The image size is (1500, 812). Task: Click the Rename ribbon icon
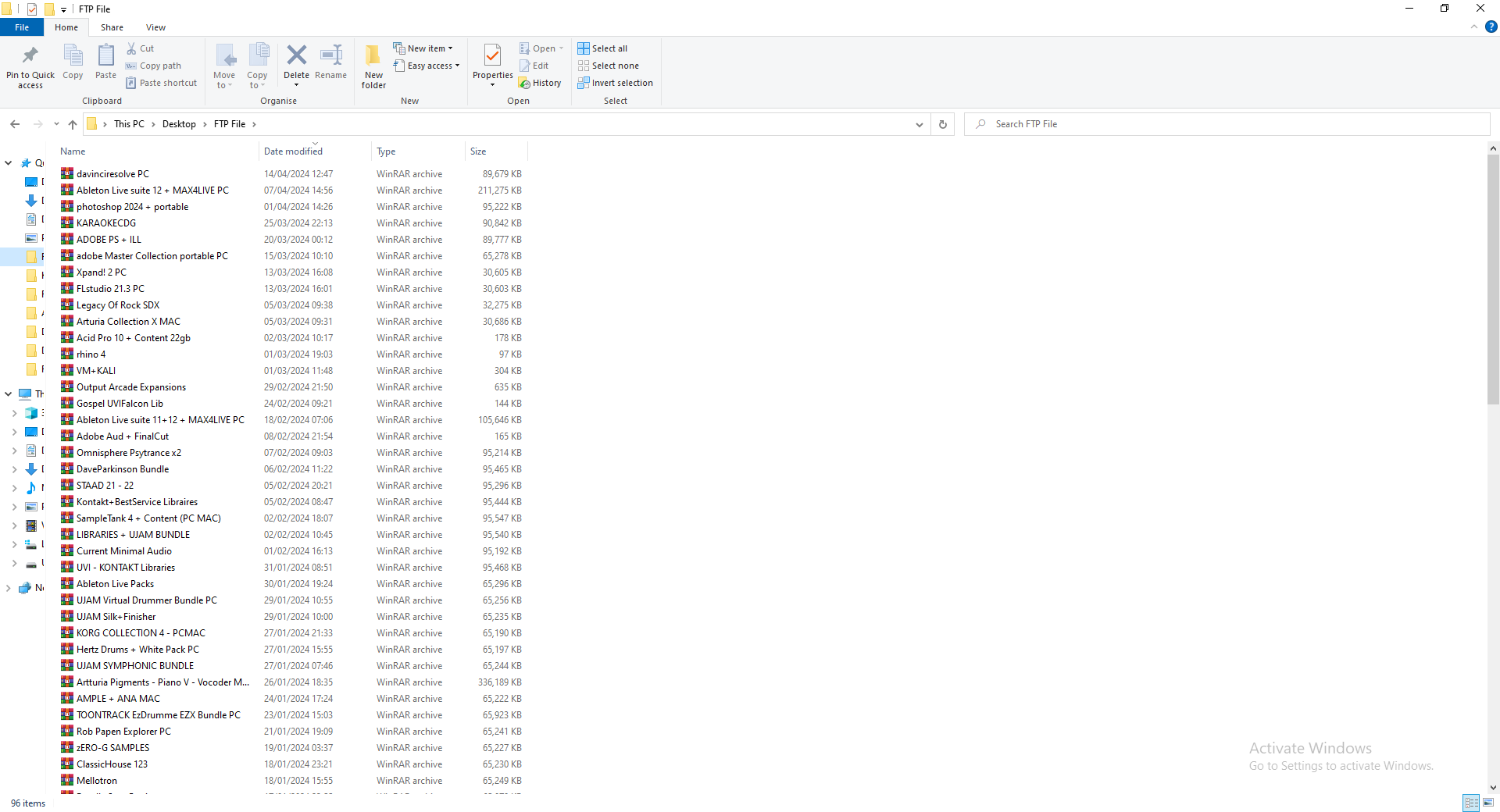331,55
